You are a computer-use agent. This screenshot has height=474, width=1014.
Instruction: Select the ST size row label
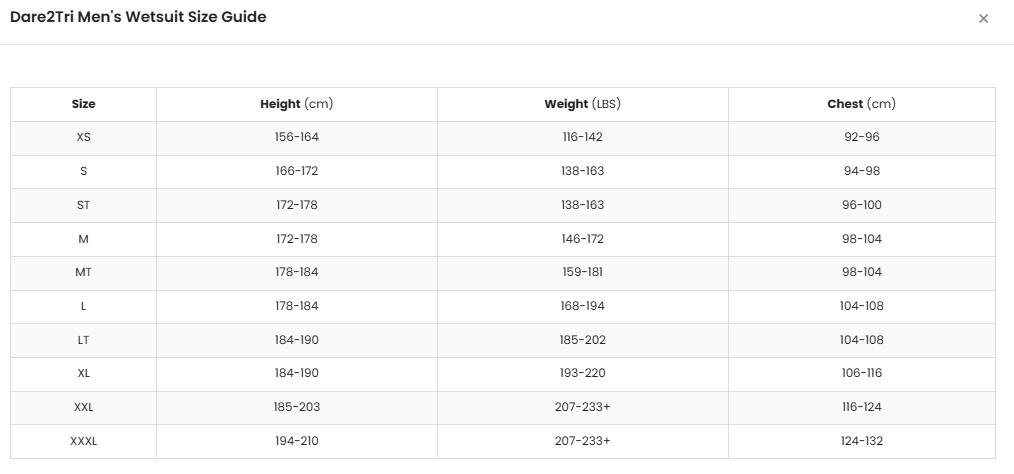[83, 205]
